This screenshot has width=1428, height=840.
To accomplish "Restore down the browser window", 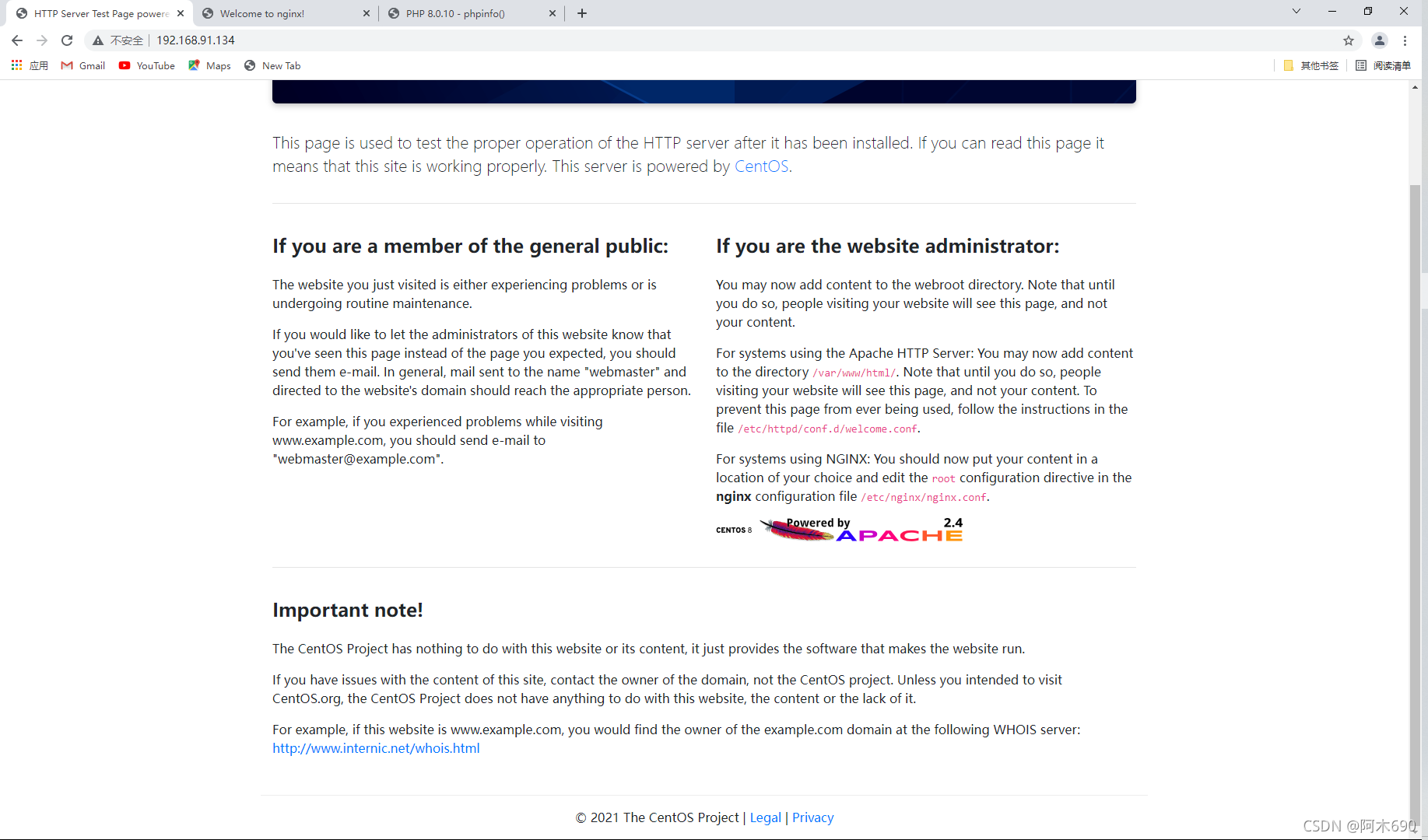I will [1368, 11].
